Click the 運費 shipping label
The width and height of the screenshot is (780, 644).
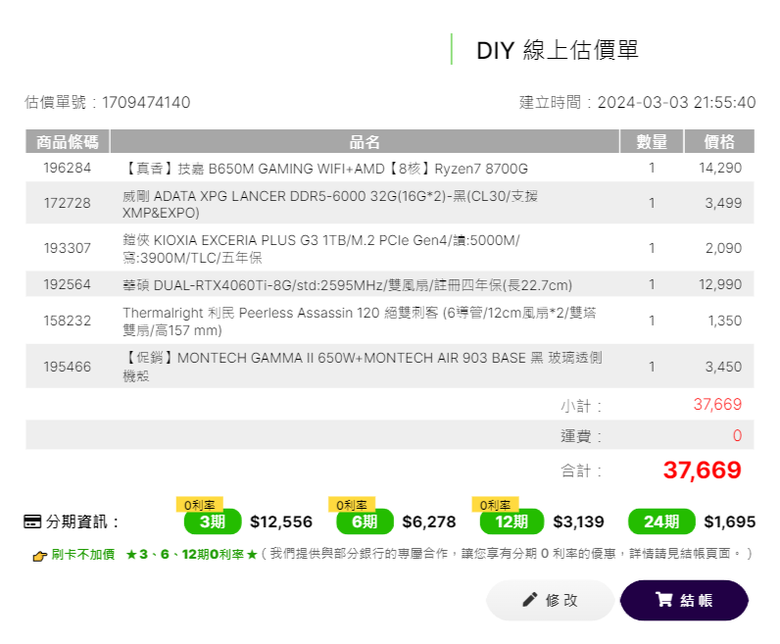tap(581, 436)
